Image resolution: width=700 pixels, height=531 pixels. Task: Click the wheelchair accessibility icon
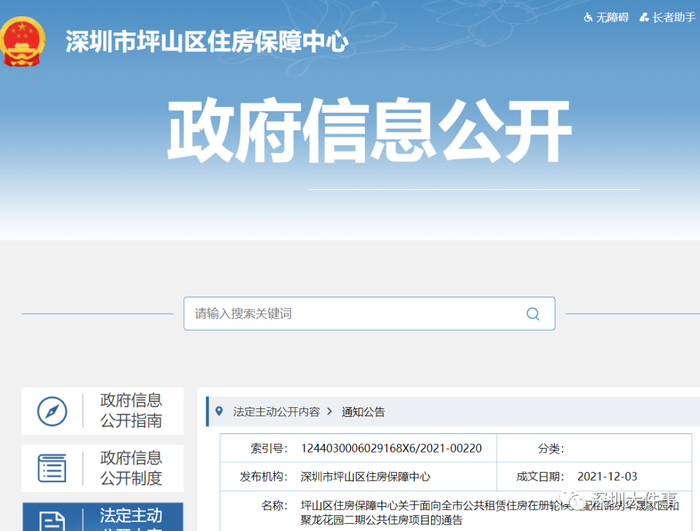(588, 17)
